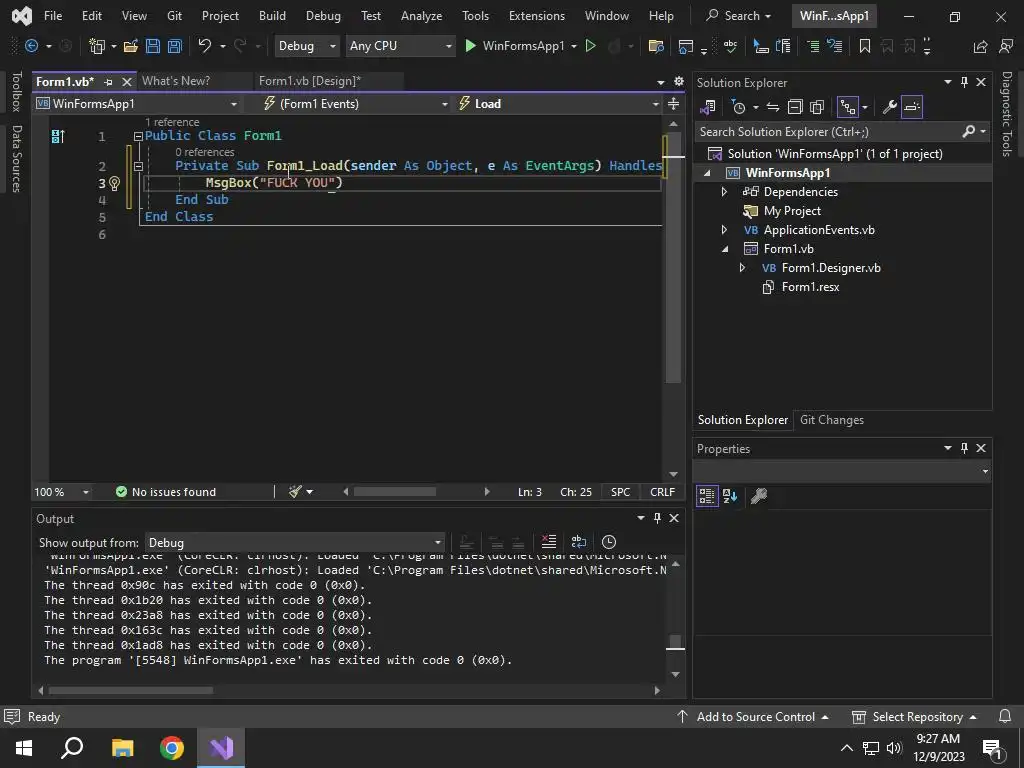The height and width of the screenshot is (768, 1024).
Task: Click the pending changes filter clock icon in Solution Explorer
Action: (739, 107)
